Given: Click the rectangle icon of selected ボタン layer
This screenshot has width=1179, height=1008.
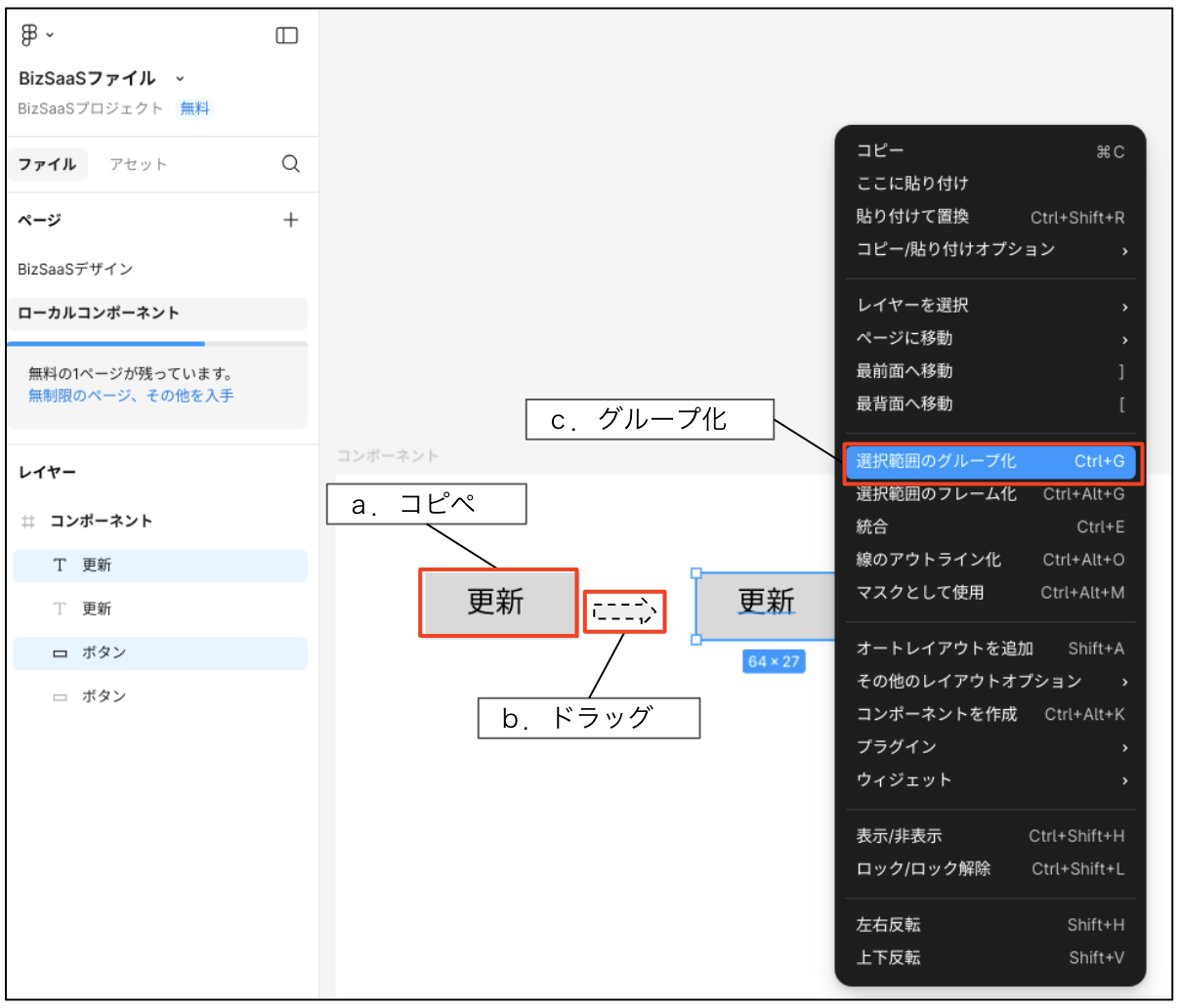Looking at the screenshot, I should coord(60,652).
